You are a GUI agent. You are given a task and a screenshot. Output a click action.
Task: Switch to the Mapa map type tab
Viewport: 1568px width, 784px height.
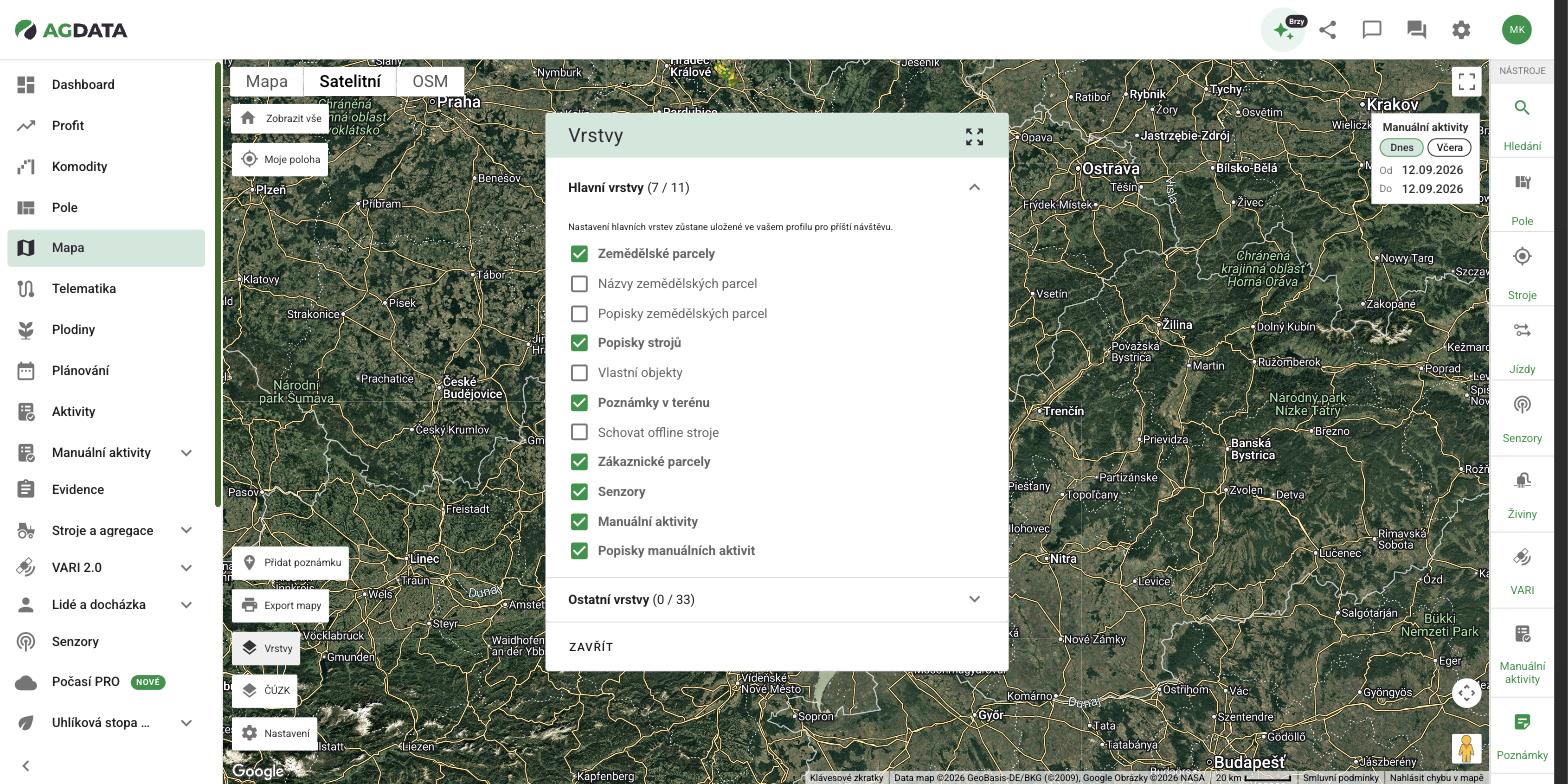[x=267, y=82]
